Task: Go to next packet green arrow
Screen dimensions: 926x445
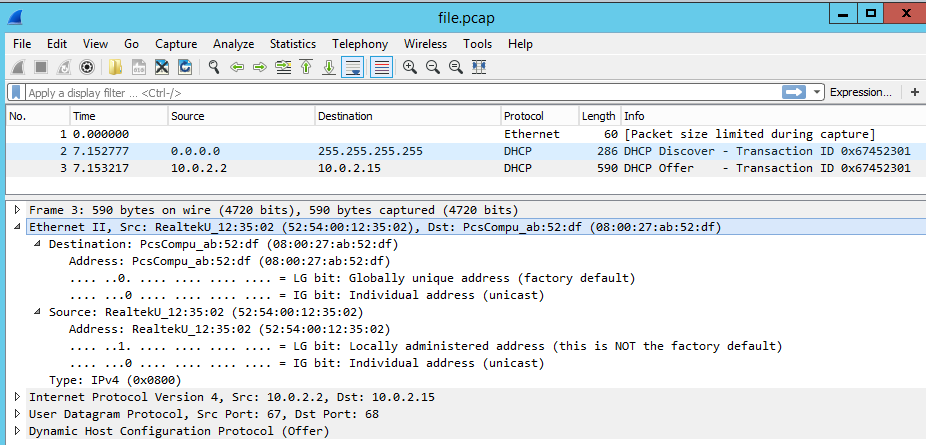Action: pyautogui.click(x=260, y=67)
